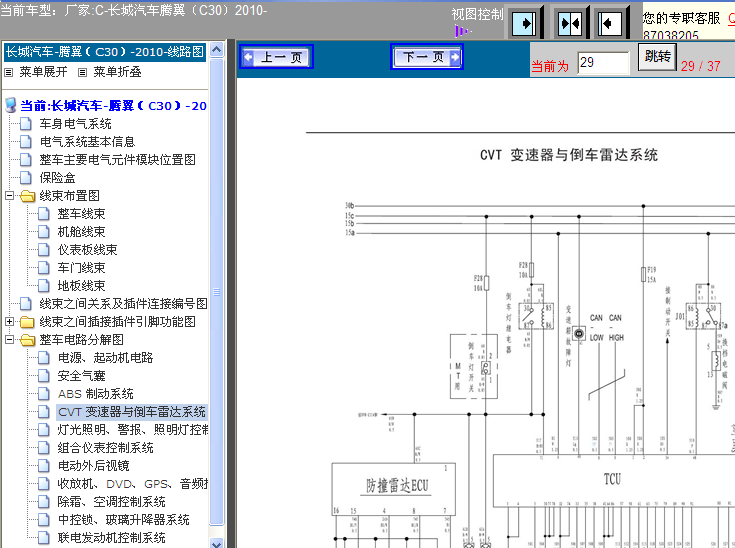The image size is (735, 548).
Task: Click the tree panel vertical scrollbar thumb
Action: point(216,292)
